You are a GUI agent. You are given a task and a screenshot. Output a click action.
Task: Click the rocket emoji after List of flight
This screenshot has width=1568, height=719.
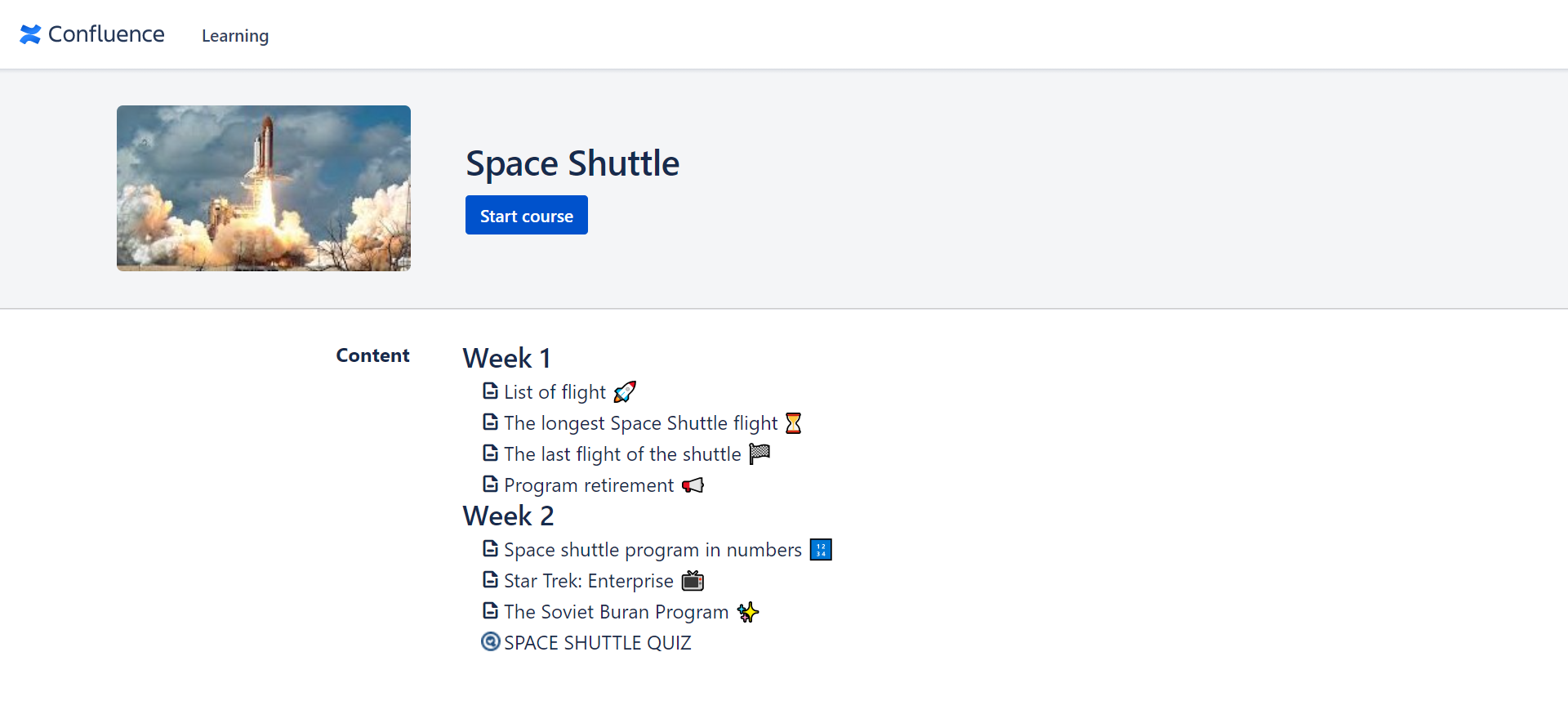625,392
